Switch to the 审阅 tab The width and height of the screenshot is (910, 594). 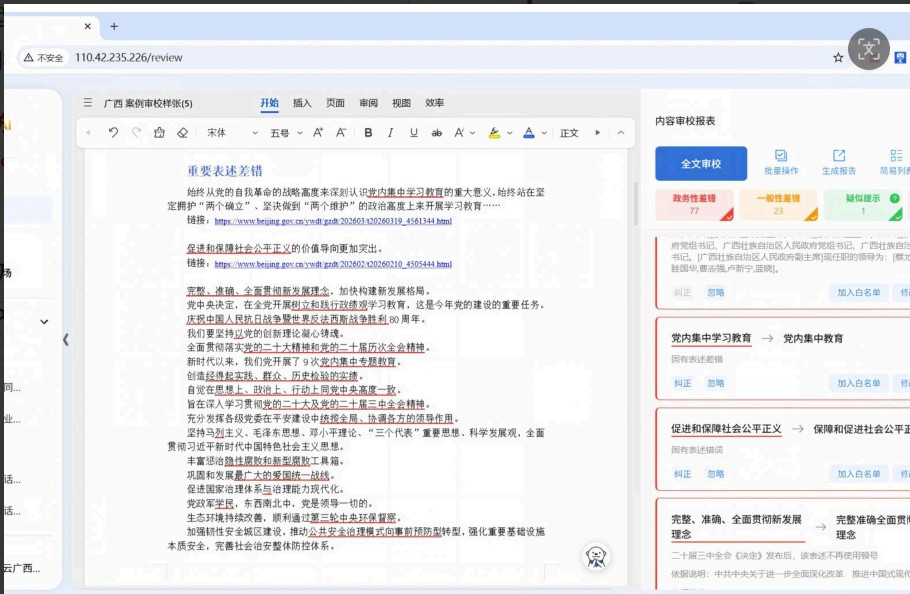(x=369, y=103)
